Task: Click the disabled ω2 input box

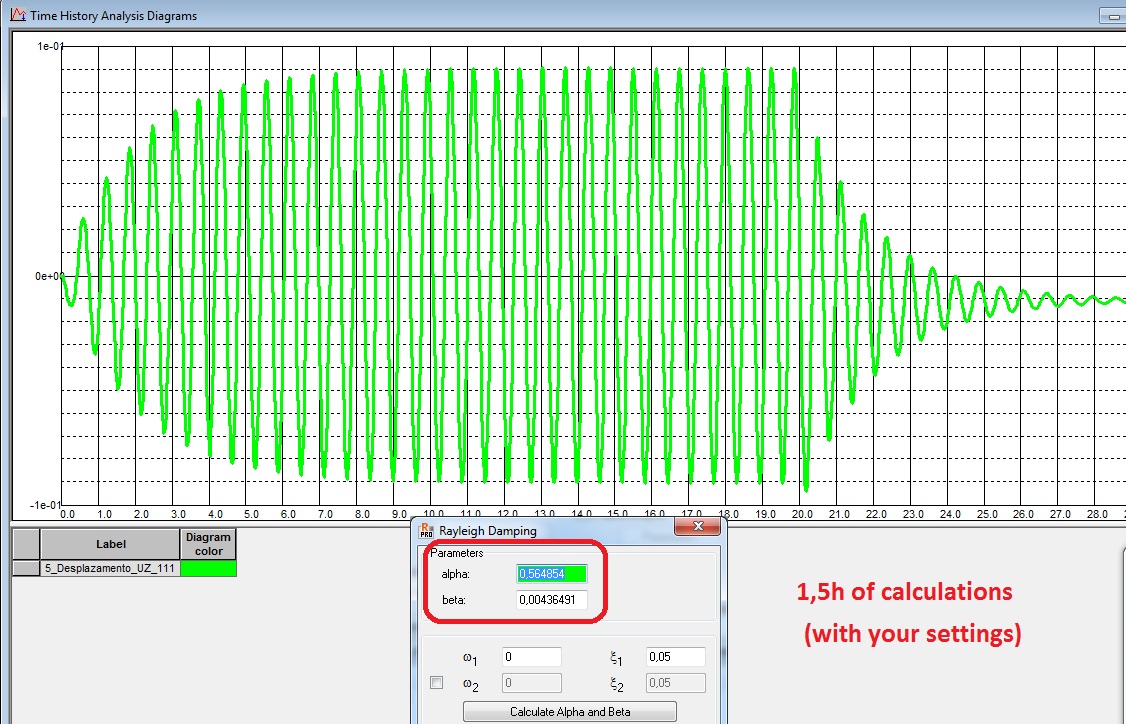Action: (x=530, y=682)
